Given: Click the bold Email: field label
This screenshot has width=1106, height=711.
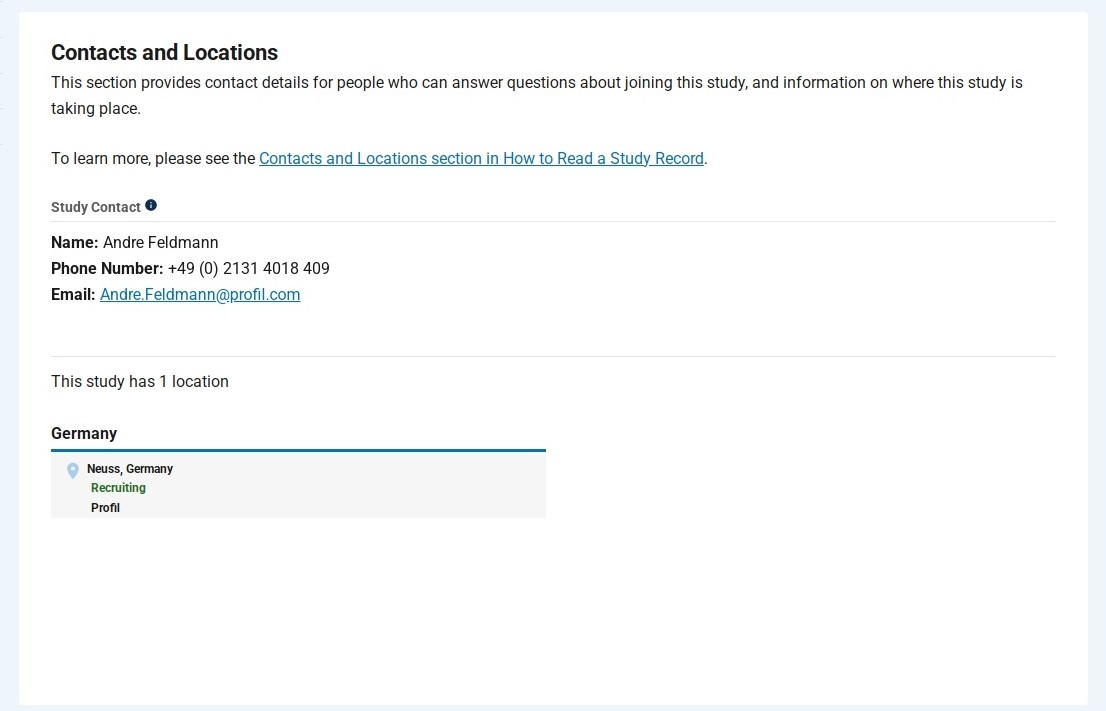Looking at the screenshot, I should point(73,294).
